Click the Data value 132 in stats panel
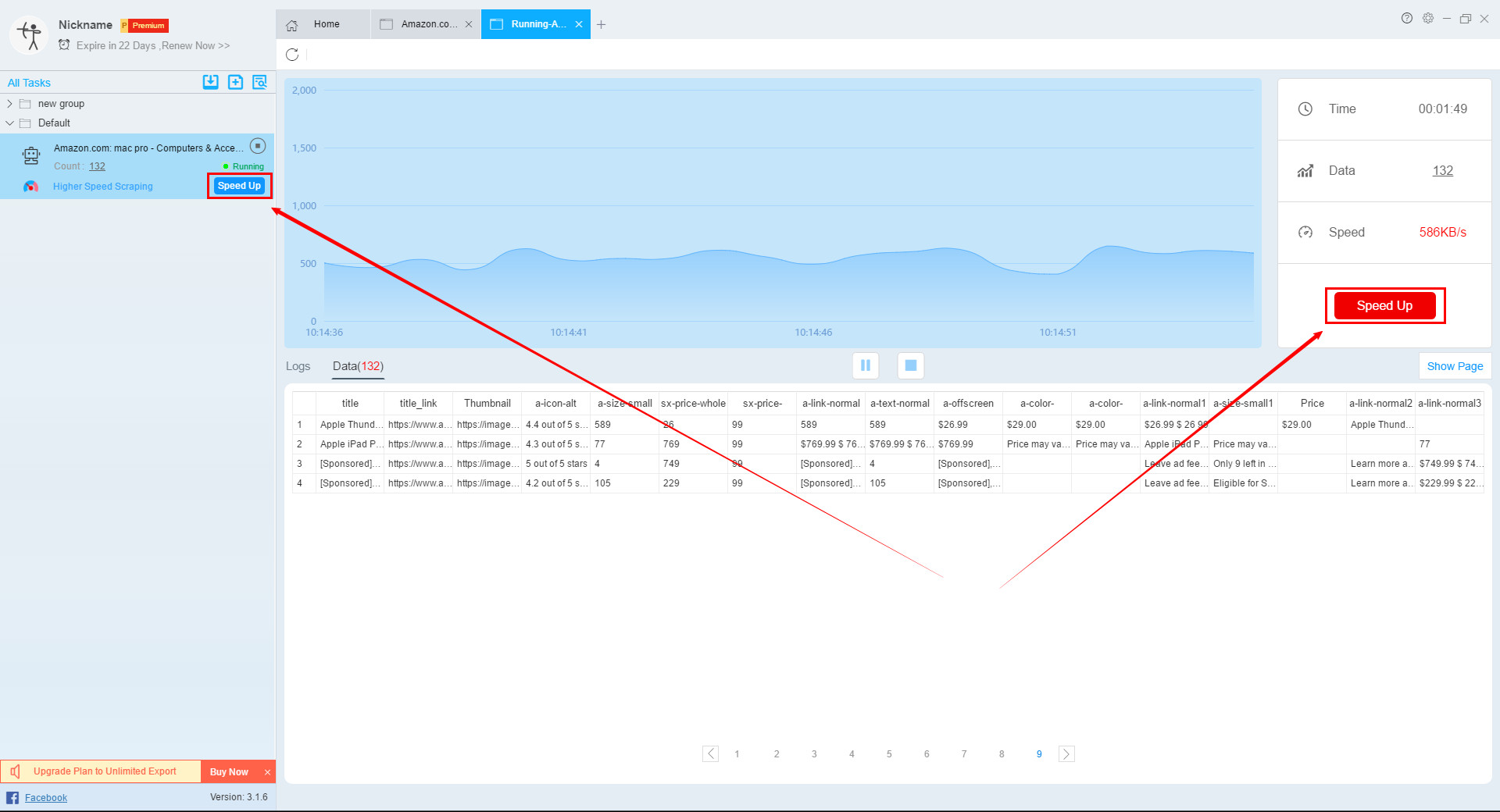 pyautogui.click(x=1442, y=171)
